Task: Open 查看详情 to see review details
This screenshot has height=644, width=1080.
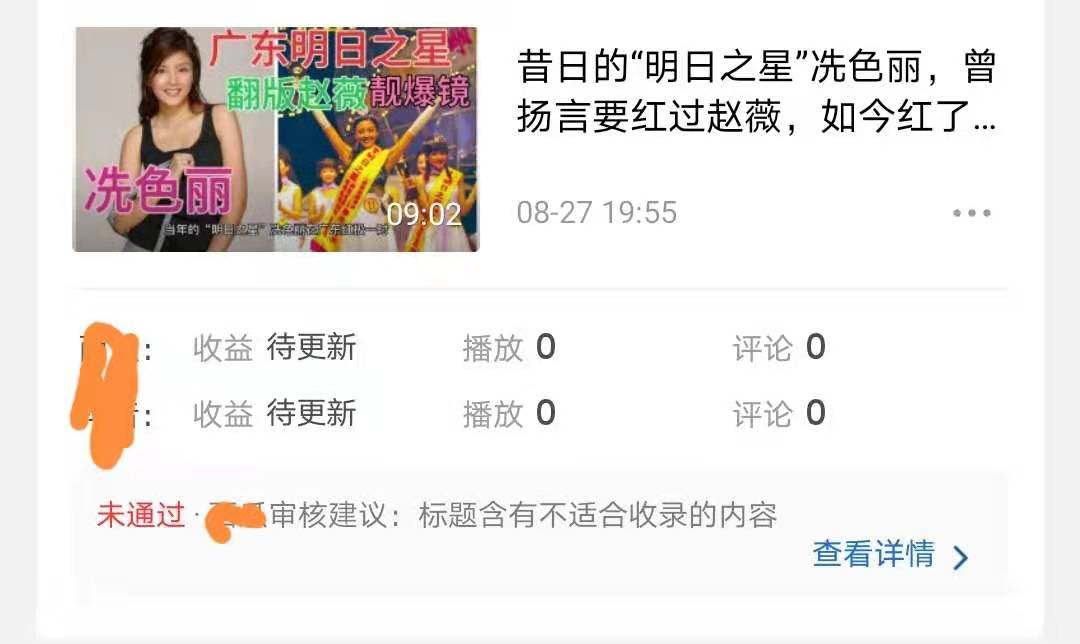Action: [x=873, y=554]
